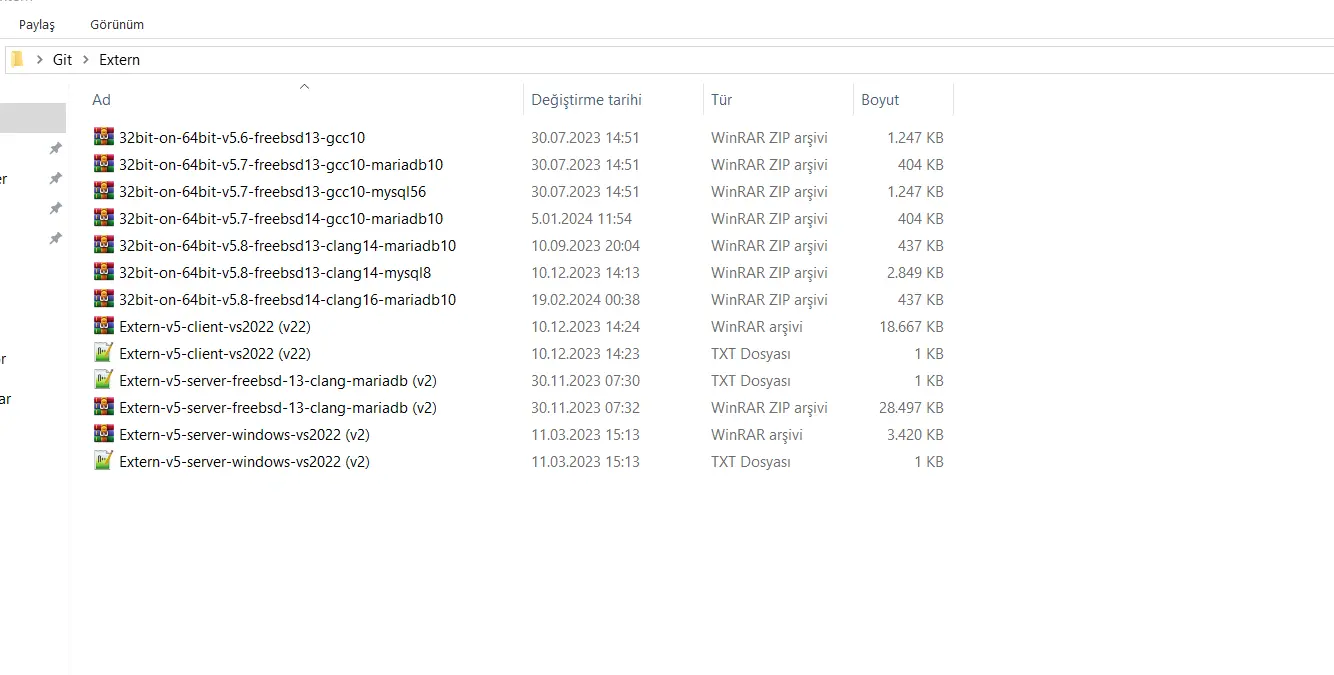Click the archive icon for 32bit-on-64bit-v5.7-freebsd13-gcc10-mysql56
This screenshot has width=1334, height=675.
(x=103, y=191)
